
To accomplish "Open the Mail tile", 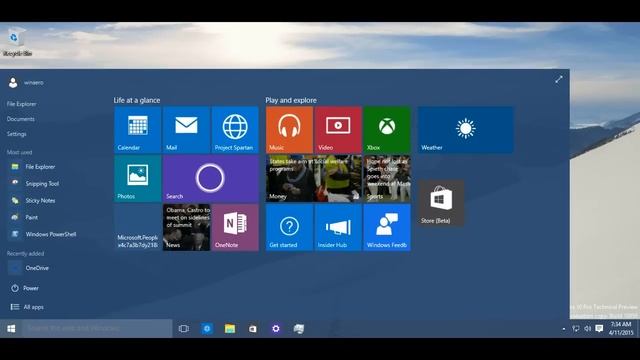I will coord(187,130).
